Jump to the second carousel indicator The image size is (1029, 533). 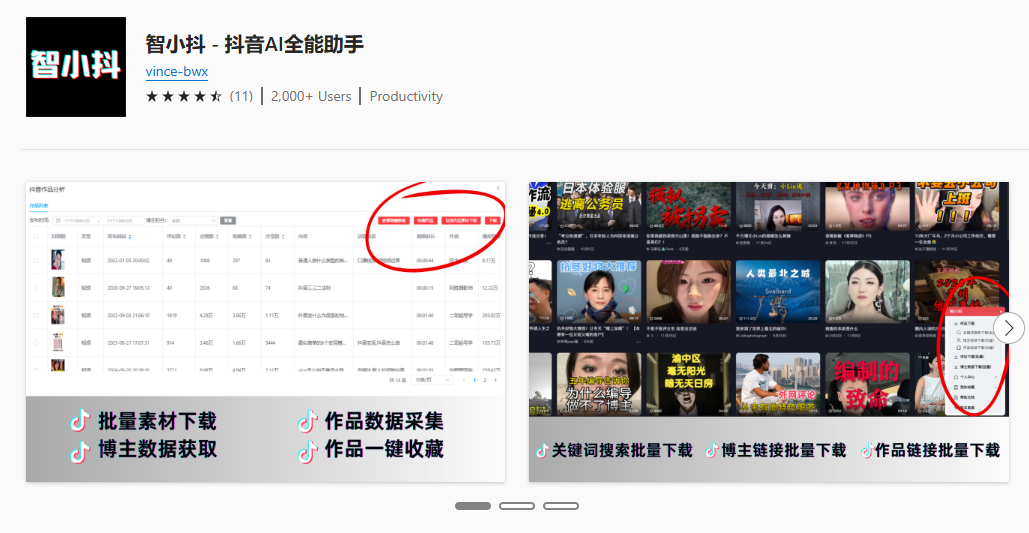tap(517, 506)
